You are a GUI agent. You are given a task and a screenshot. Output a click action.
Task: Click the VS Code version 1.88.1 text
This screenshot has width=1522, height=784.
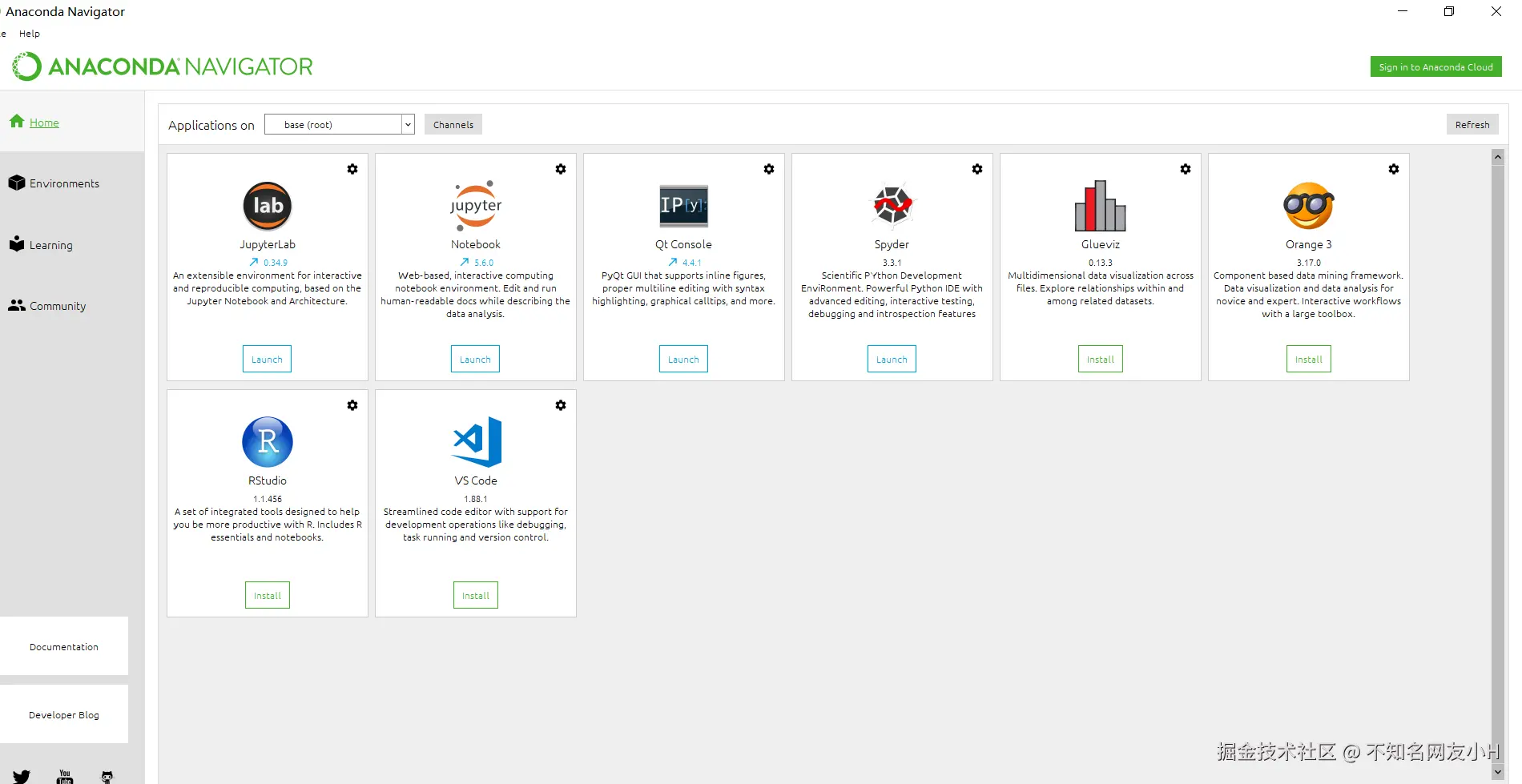click(x=476, y=499)
